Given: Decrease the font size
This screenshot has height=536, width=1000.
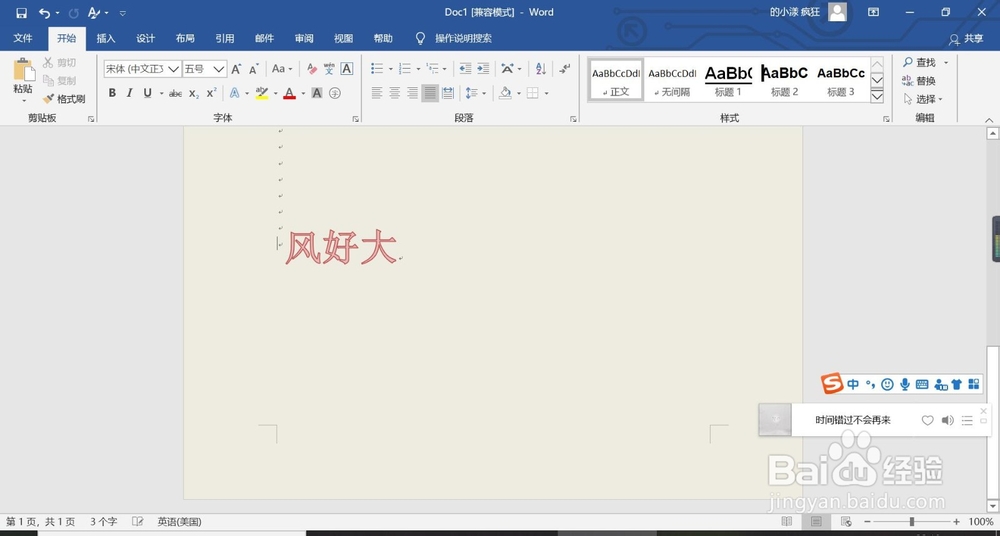Looking at the screenshot, I should pos(254,69).
